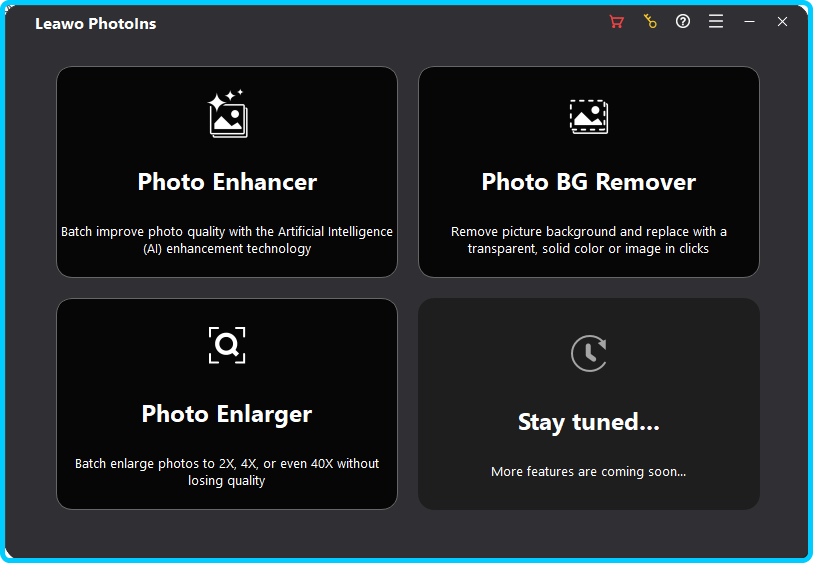Viewport: 813px width, 563px height.
Task: Click the AI enhancement technology description text
Action: 227,240
